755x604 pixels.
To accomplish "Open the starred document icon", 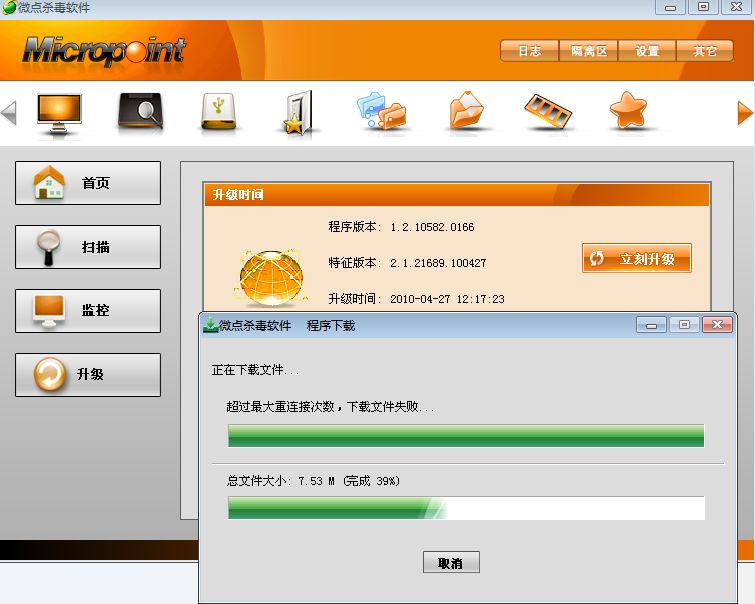I will coord(298,113).
